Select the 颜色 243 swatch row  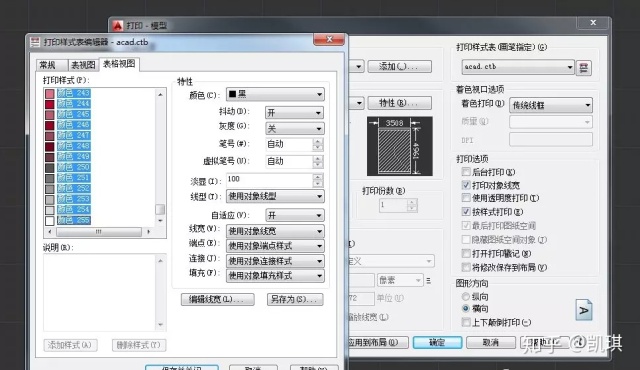[x=68, y=93]
